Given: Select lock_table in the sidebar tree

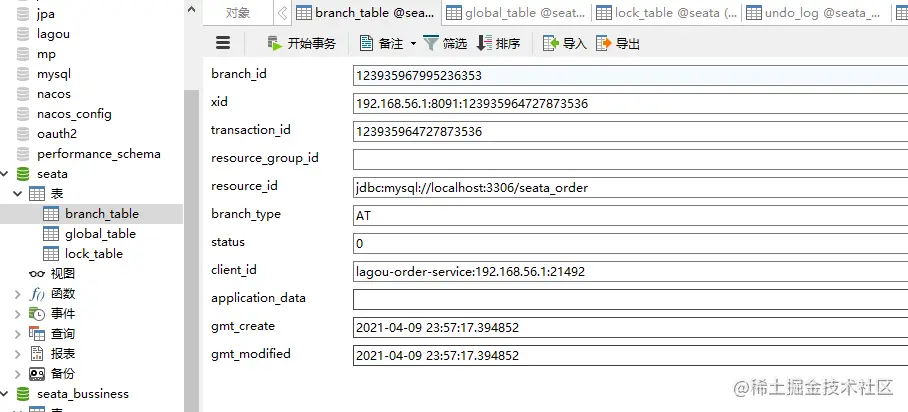Looking at the screenshot, I should pos(94,254).
